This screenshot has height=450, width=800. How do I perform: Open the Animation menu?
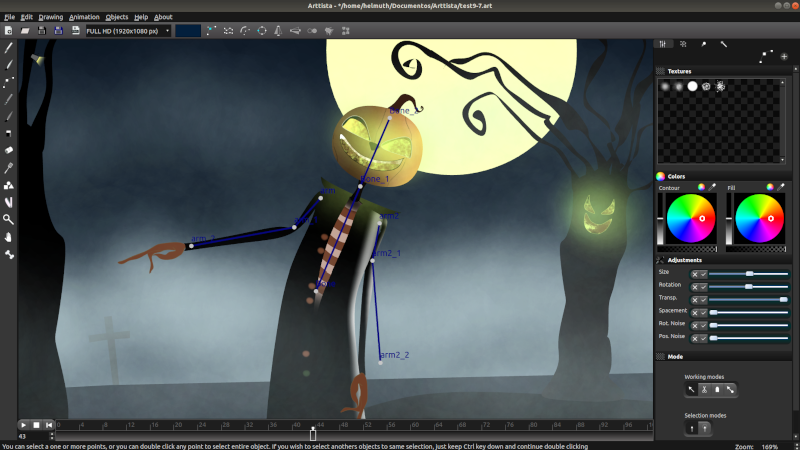tap(84, 17)
